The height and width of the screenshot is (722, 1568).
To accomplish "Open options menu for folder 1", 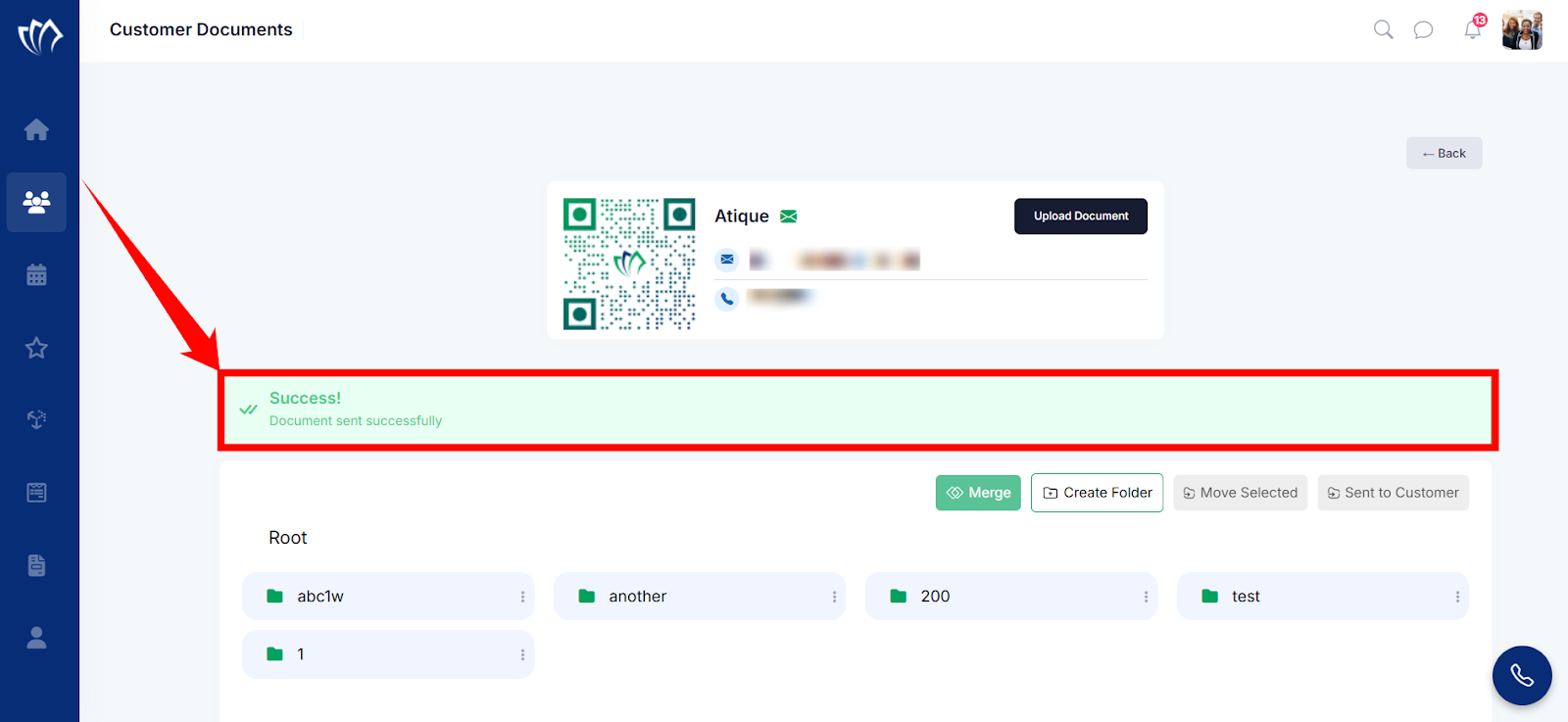I will 522,654.
